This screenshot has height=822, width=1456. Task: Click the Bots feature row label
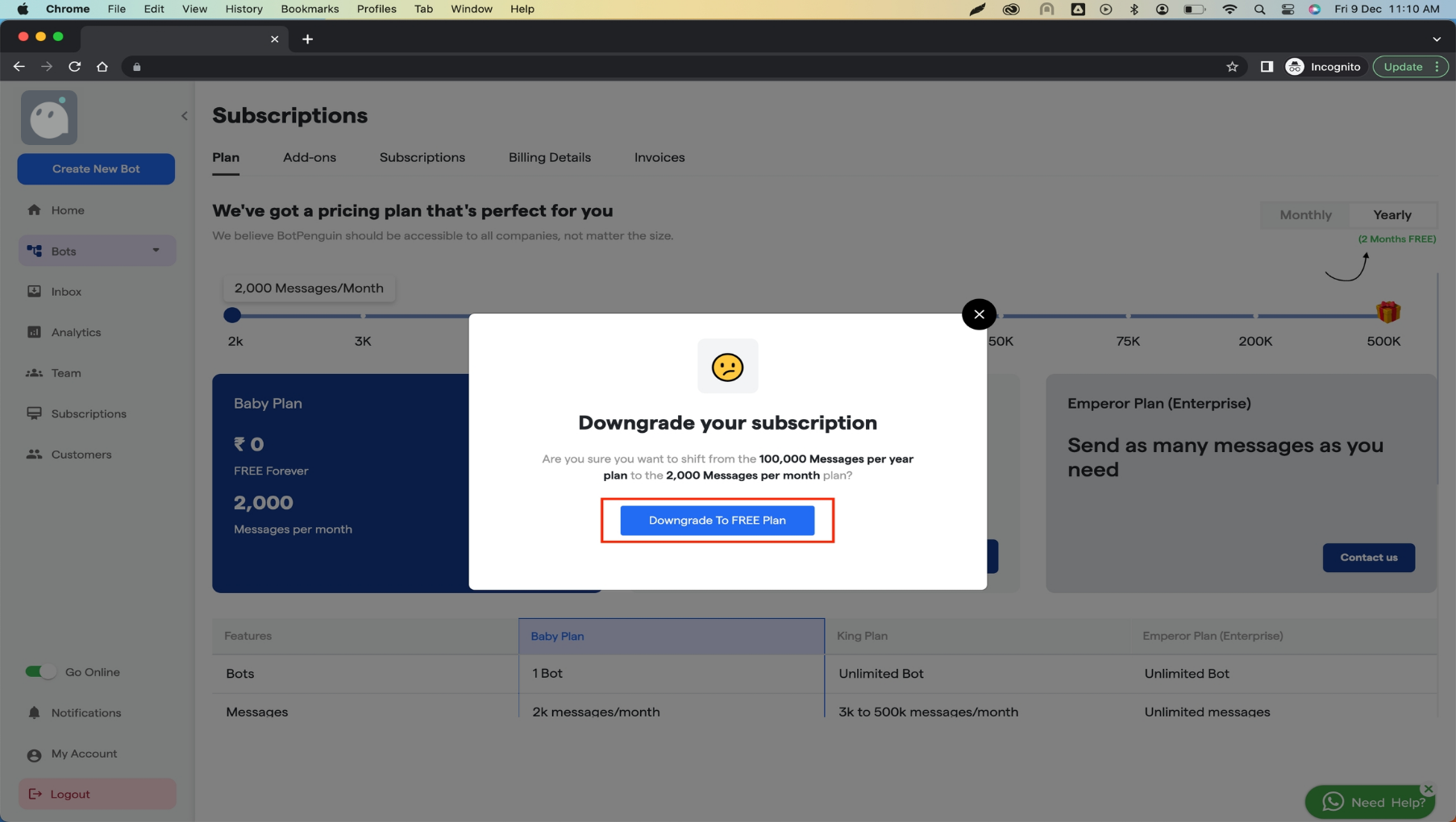pyautogui.click(x=240, y=674)
